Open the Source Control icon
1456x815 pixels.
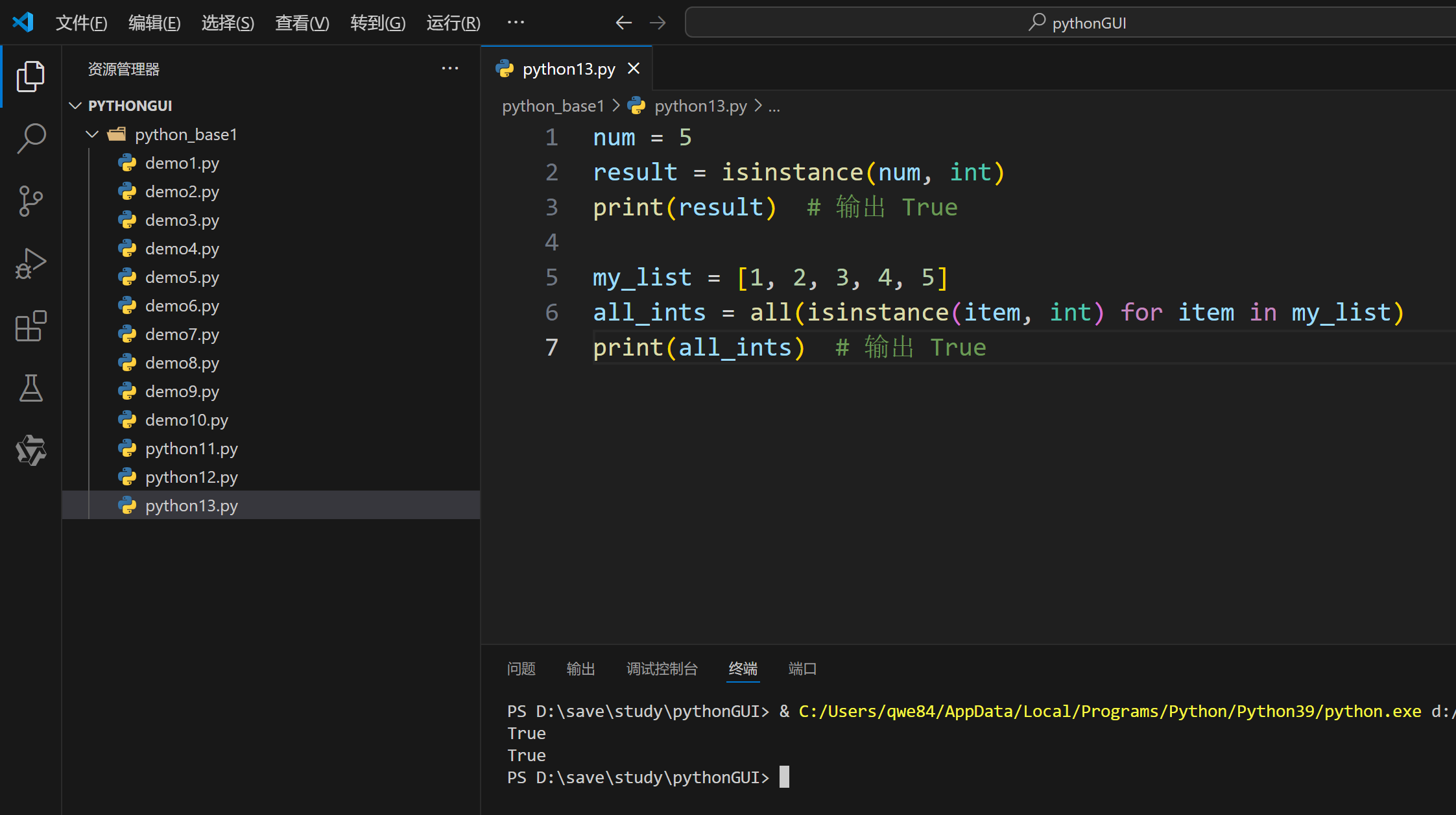(30, 201)
